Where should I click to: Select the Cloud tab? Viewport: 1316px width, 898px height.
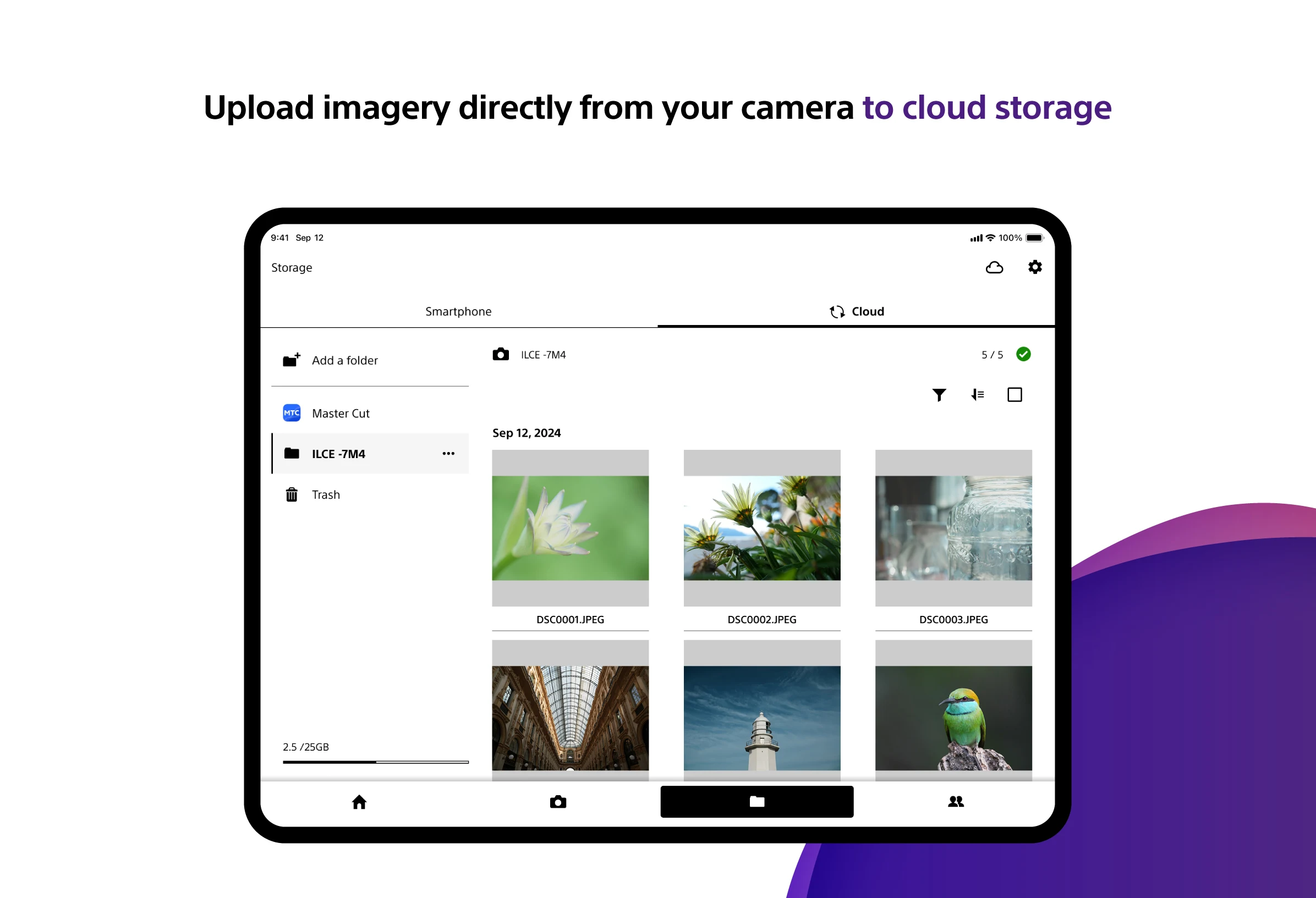pyautogui.click(x=856, y=312)
